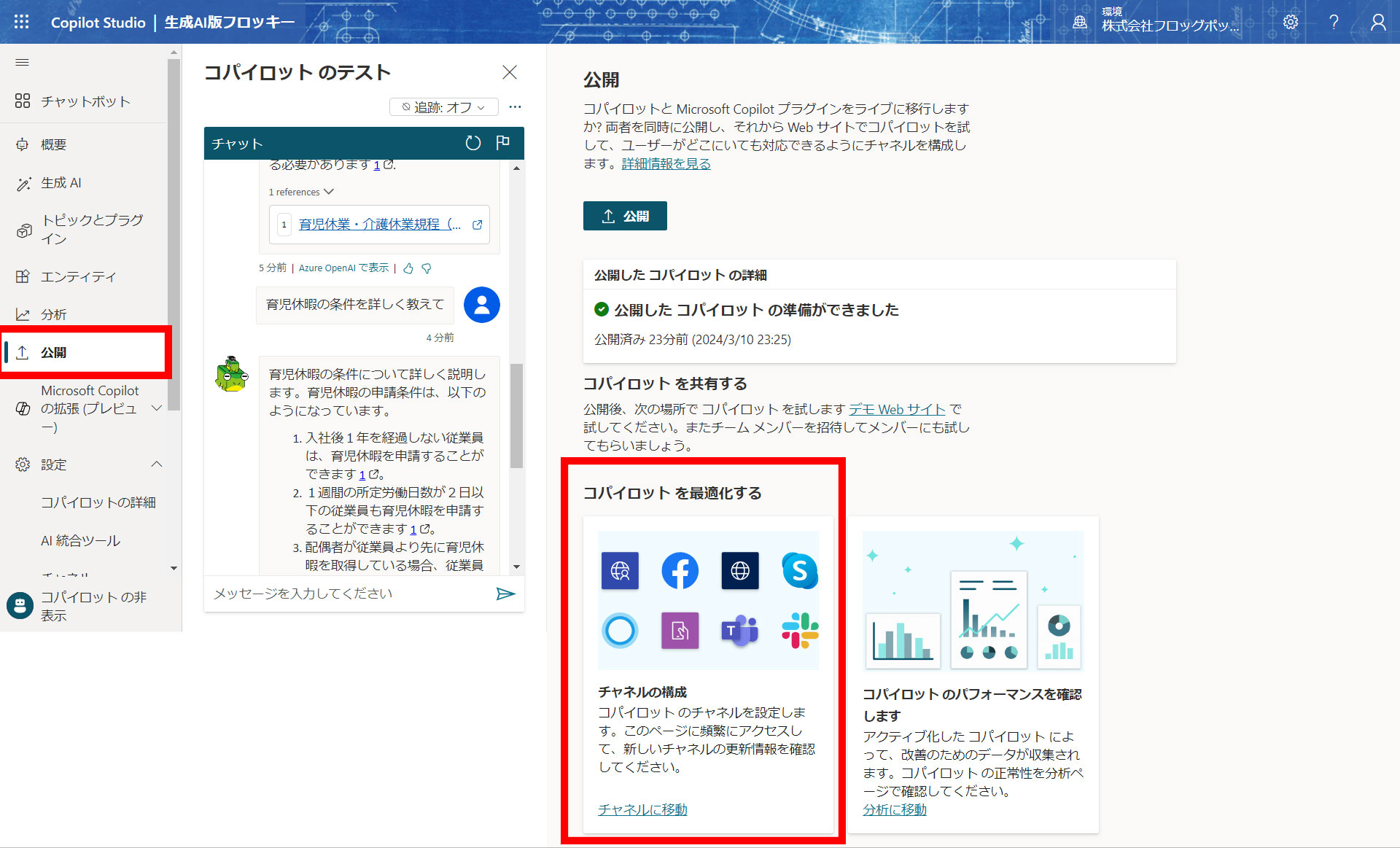The height and width of the screenshot is (848, 1400).
Task: Click コパイロットの非表示 bot button
Action: (20, 606)
